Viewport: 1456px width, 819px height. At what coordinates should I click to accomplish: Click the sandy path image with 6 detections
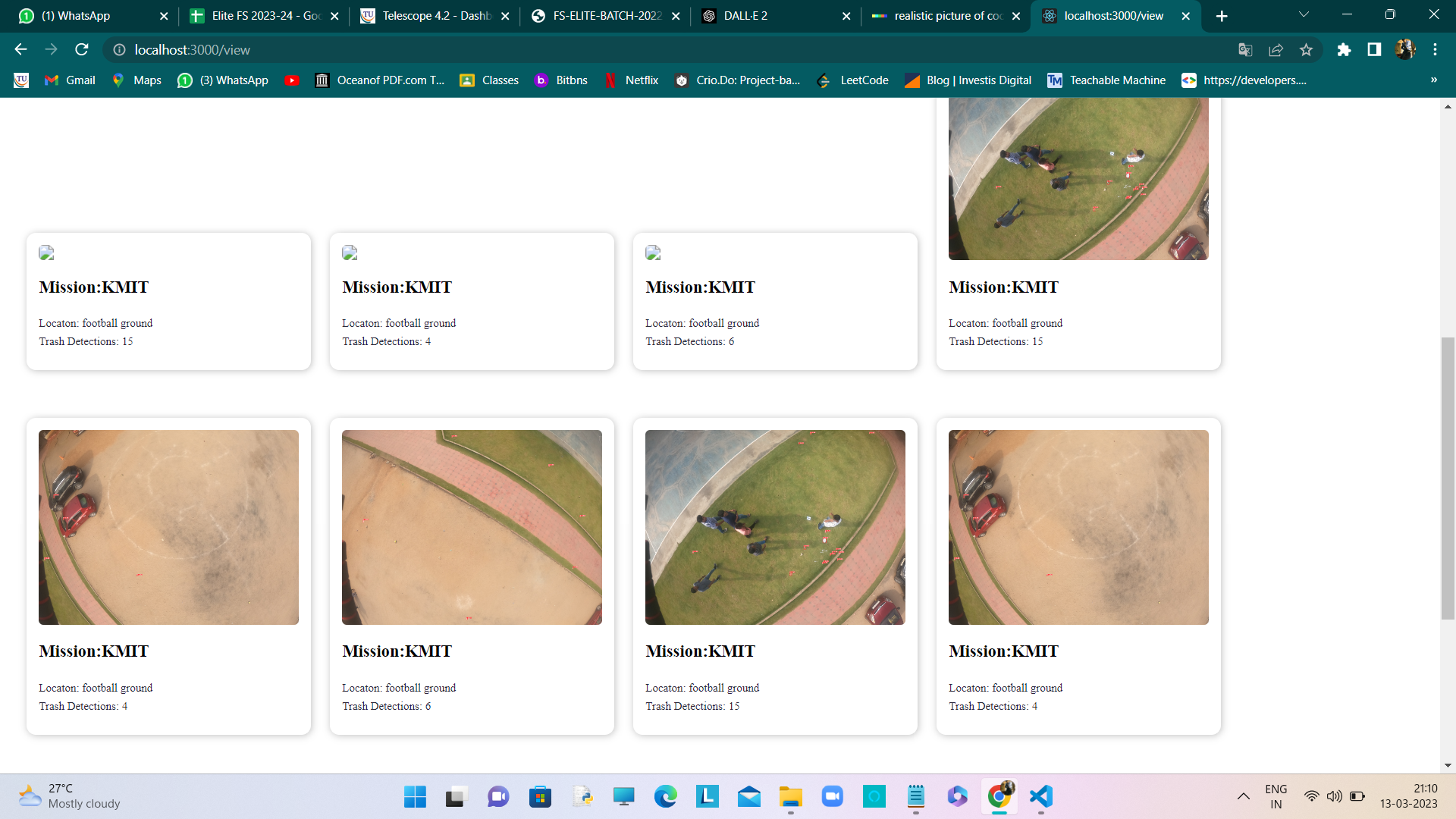tap(472, 527)
